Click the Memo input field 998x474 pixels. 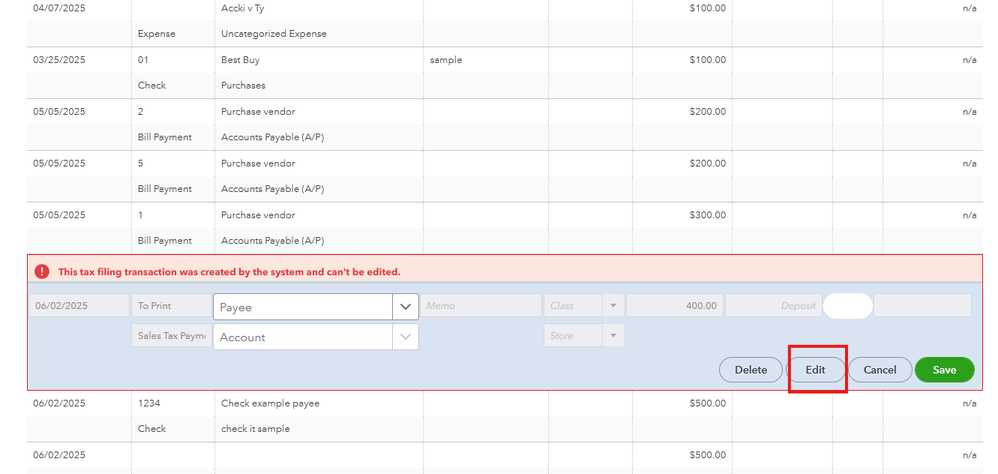tap(480, 306)
